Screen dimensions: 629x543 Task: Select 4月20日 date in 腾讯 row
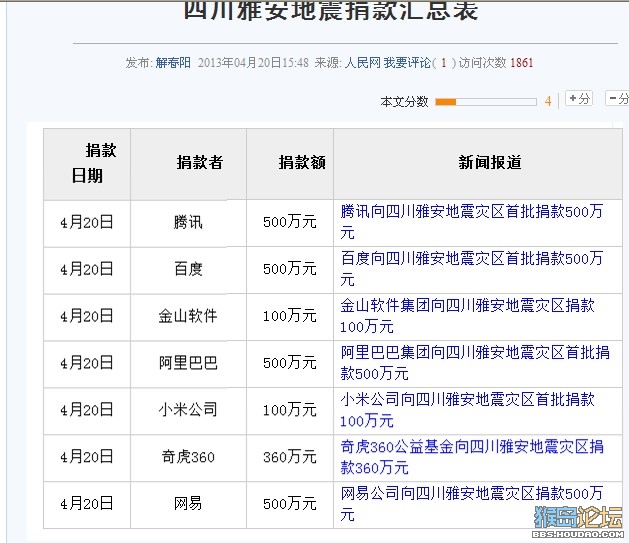coord(87,222)
